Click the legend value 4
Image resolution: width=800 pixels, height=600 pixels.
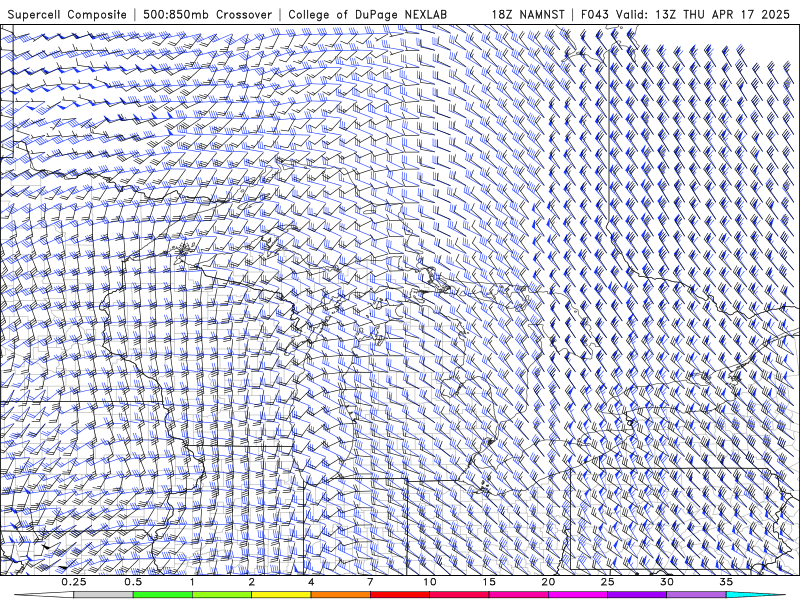pyautogui.click(x=311, y=582)
